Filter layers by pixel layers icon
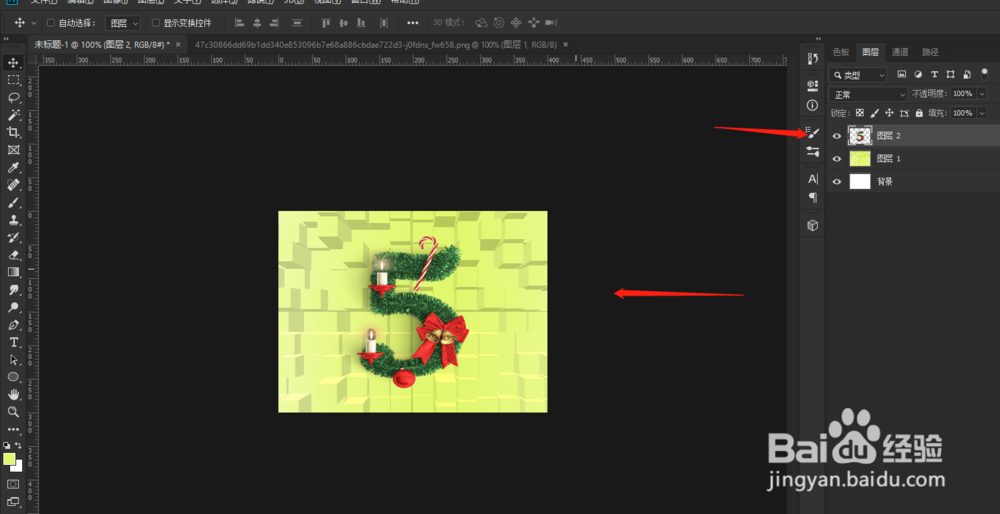 click(902, 75)
